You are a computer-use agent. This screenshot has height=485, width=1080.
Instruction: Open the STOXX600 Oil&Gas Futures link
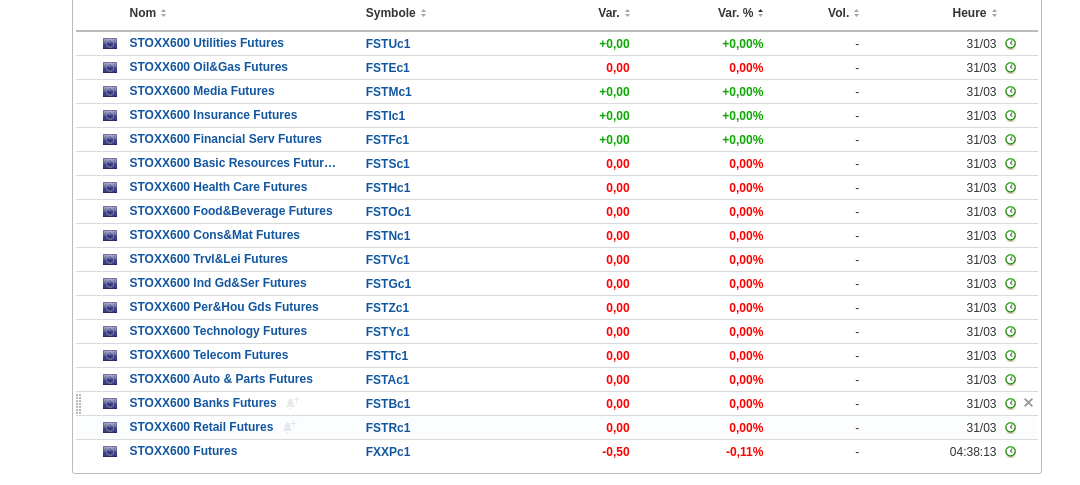click(208, 67)
